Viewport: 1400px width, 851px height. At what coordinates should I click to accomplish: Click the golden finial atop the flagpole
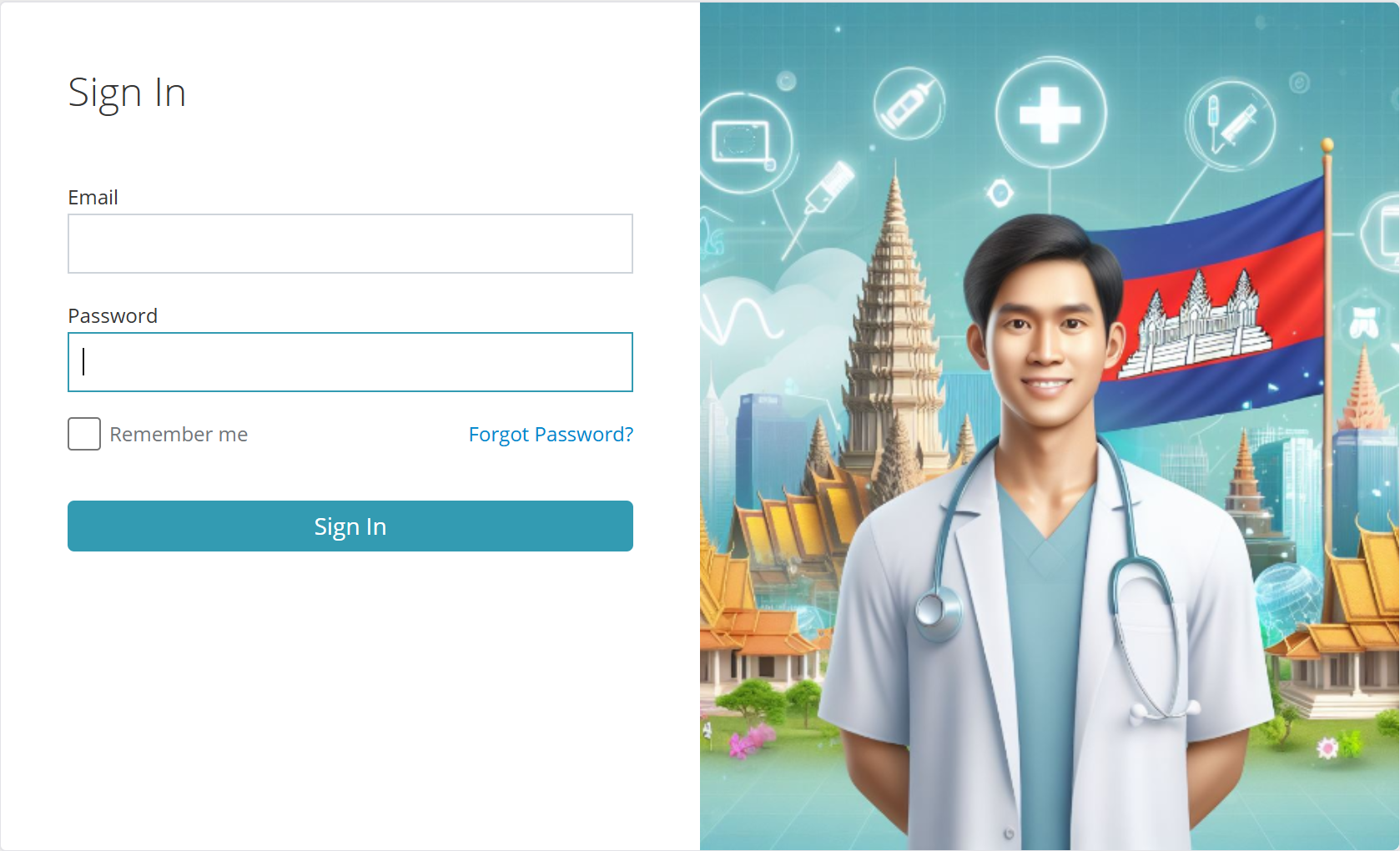(1327, 145)
